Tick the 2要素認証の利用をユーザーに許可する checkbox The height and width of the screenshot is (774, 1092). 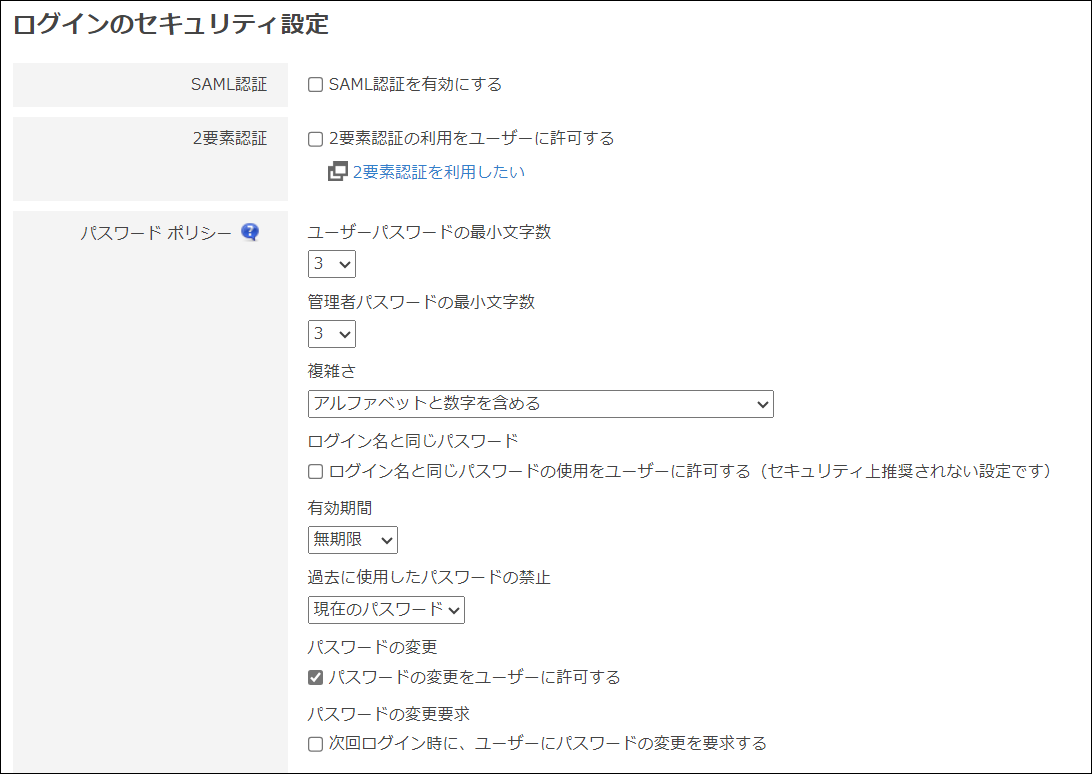pos(316,139)
